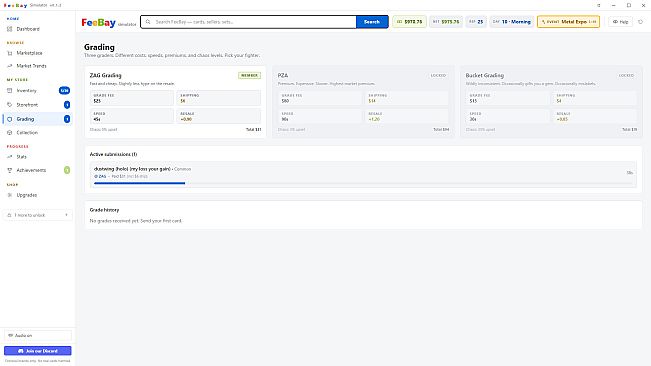Click the Stats graph icon
The width and height of the screenshot is (651, 366).
click(x=10, y=157)
